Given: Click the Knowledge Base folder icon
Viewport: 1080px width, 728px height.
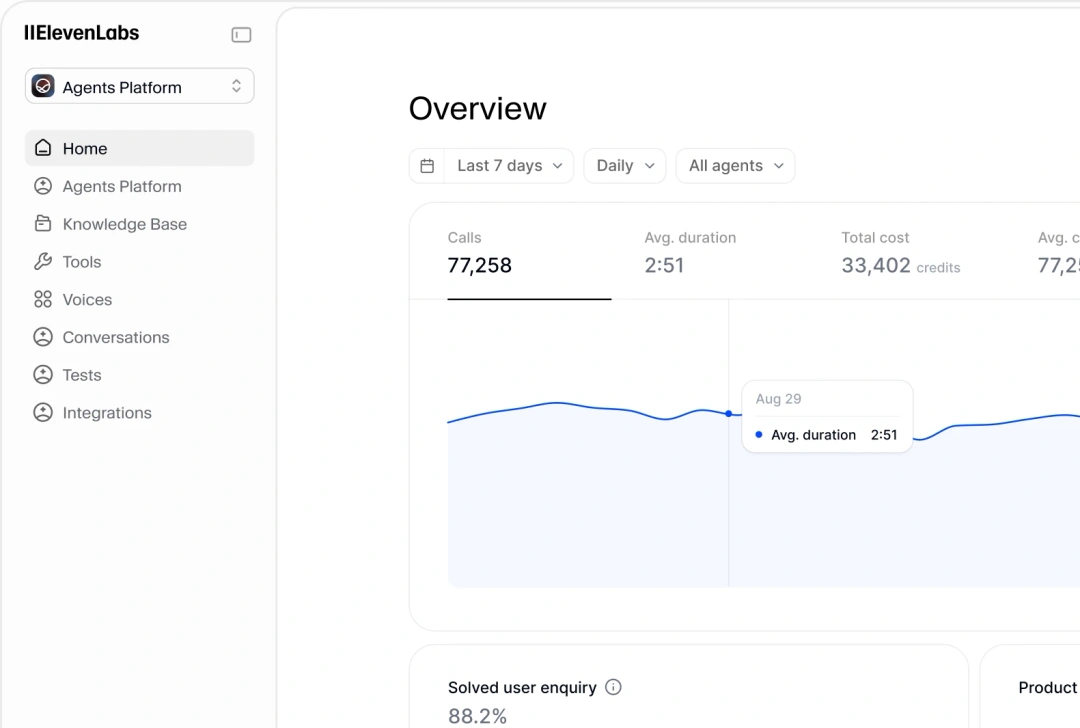Looking at the screenshot, I should click(43, 224).
